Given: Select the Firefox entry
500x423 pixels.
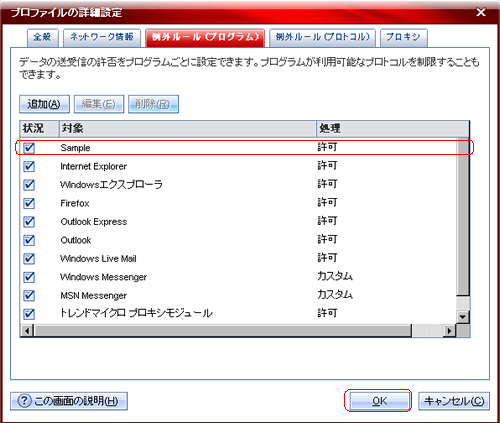Looking at the screenshot, I should [x=75, y=203].
